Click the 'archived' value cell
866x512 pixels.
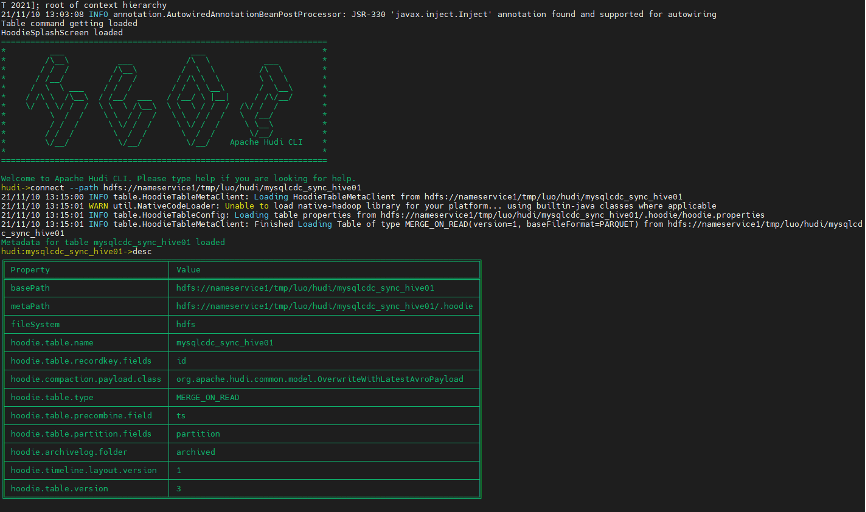[324, 452]
